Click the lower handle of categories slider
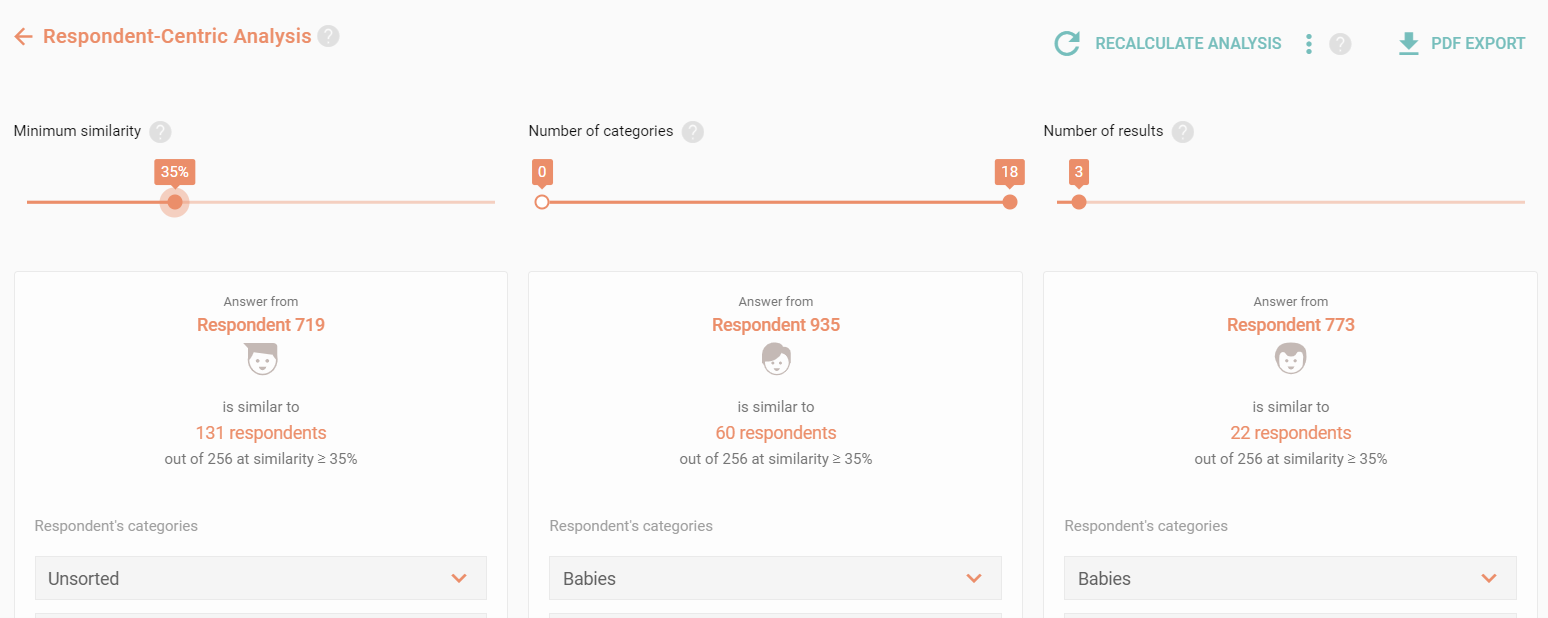 (x=542, y=202)
